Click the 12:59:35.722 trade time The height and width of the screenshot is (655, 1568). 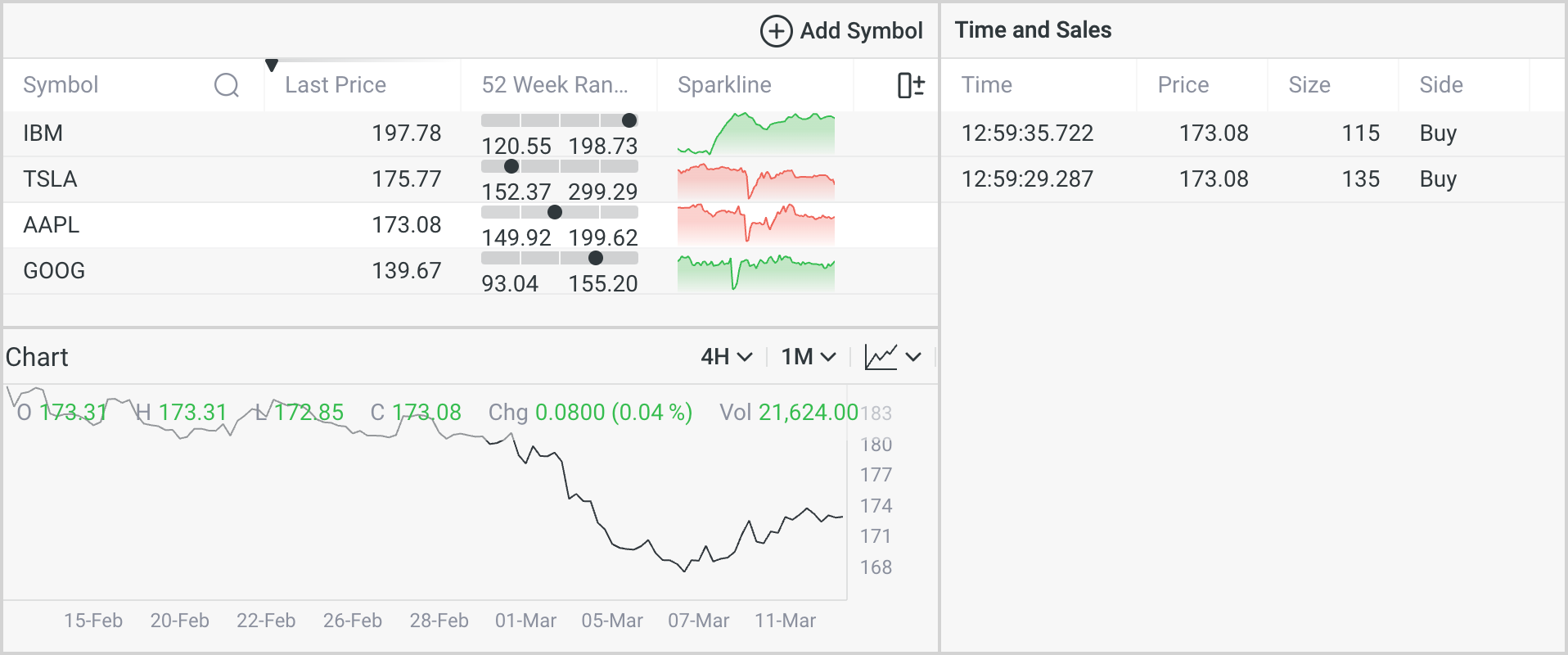tap(1027, 133)
